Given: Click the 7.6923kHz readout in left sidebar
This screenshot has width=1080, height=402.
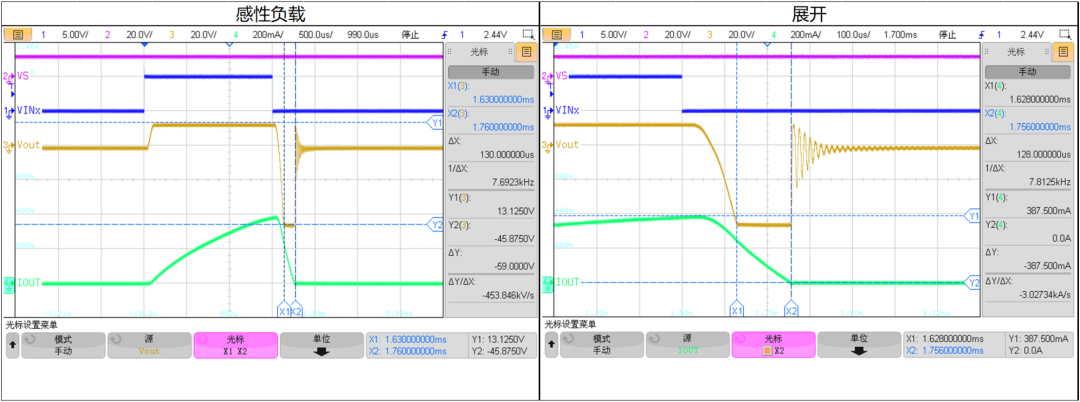Looking at the screenshot, I should (513, 182).
